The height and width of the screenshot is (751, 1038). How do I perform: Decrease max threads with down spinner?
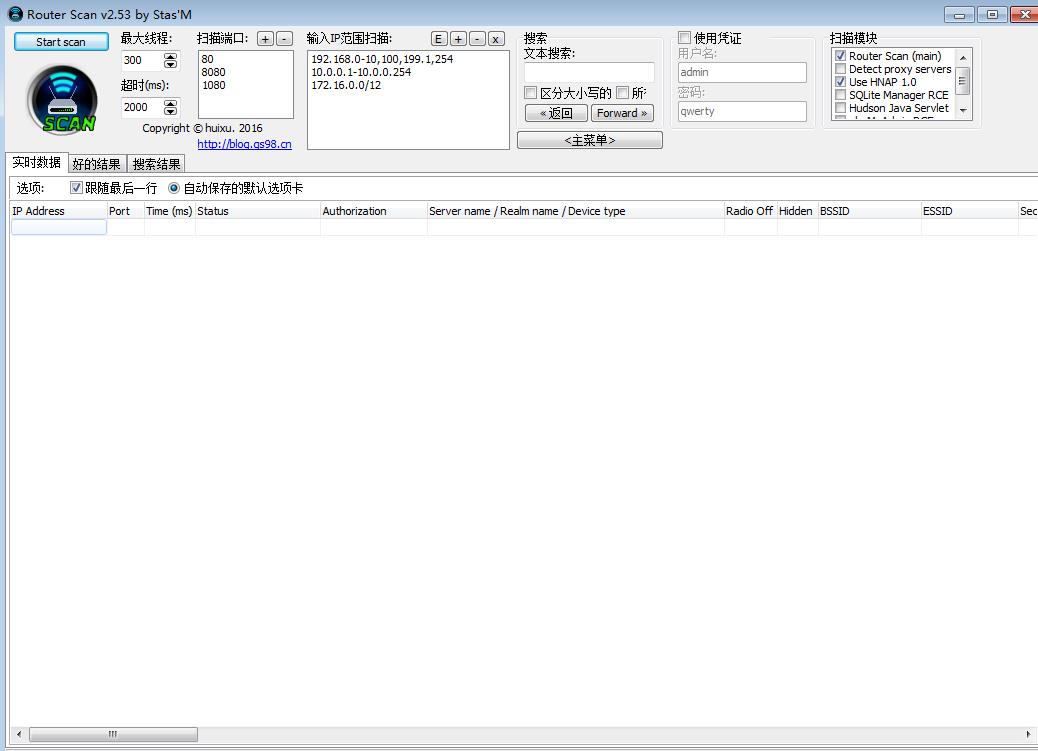tap(171, 64)
